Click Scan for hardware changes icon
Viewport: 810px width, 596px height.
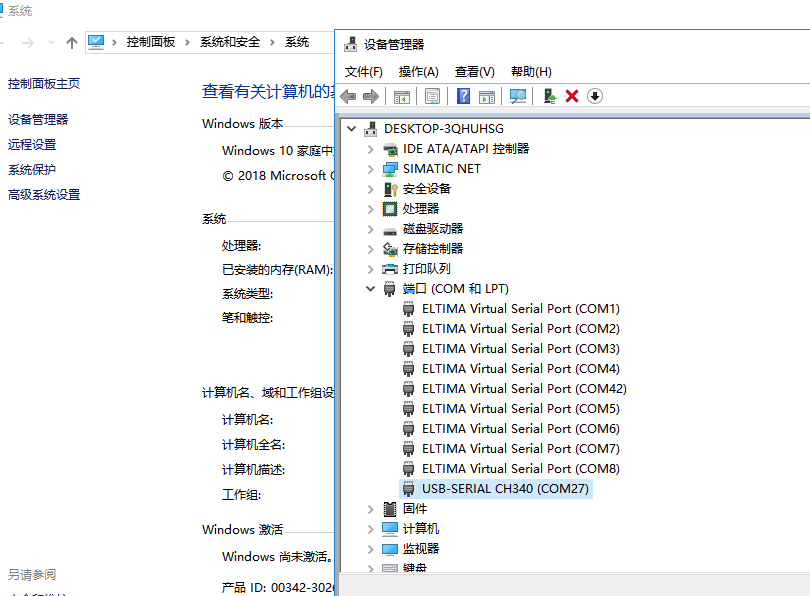[x=518, y=96]
